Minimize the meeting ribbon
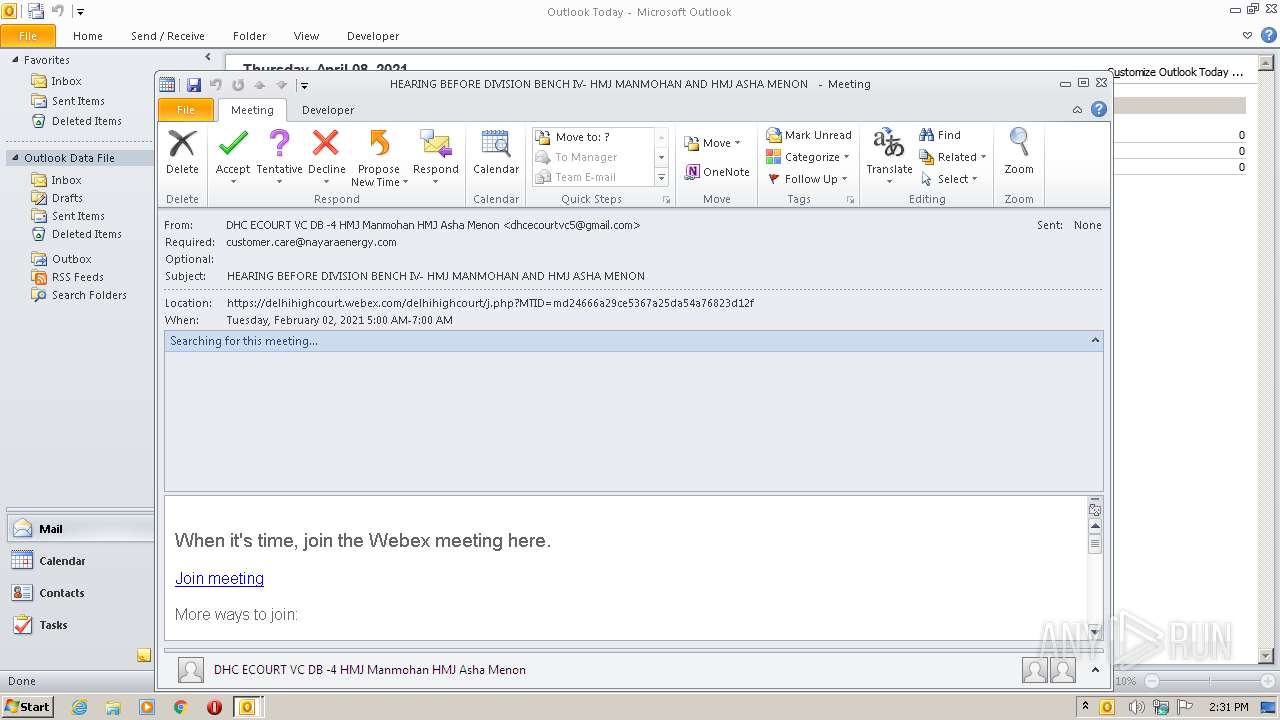Screen dimensions: 1280x720 click(x=1077, y=110)
